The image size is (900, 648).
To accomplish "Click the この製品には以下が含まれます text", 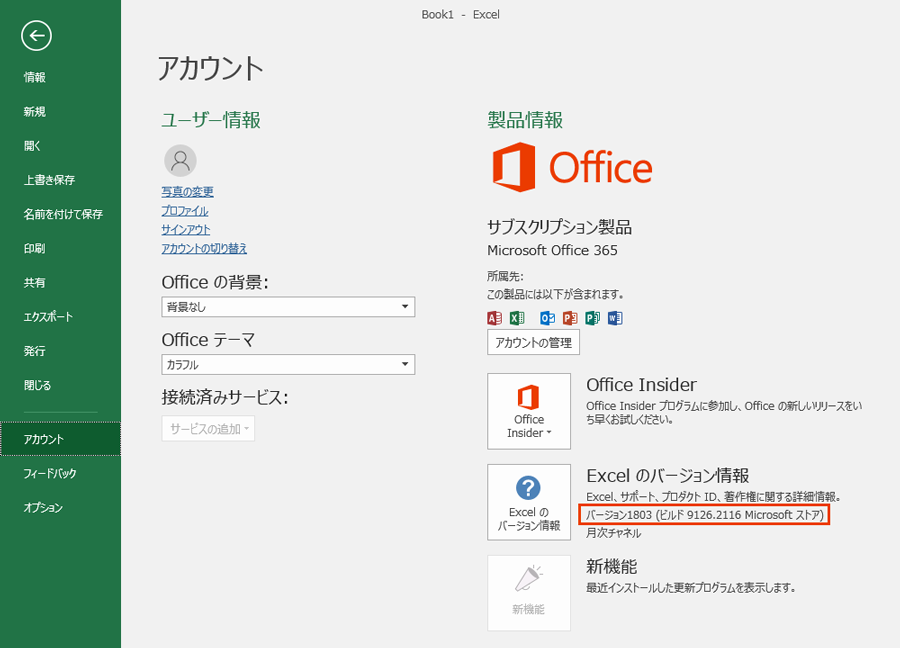I will tap(556, 294).
